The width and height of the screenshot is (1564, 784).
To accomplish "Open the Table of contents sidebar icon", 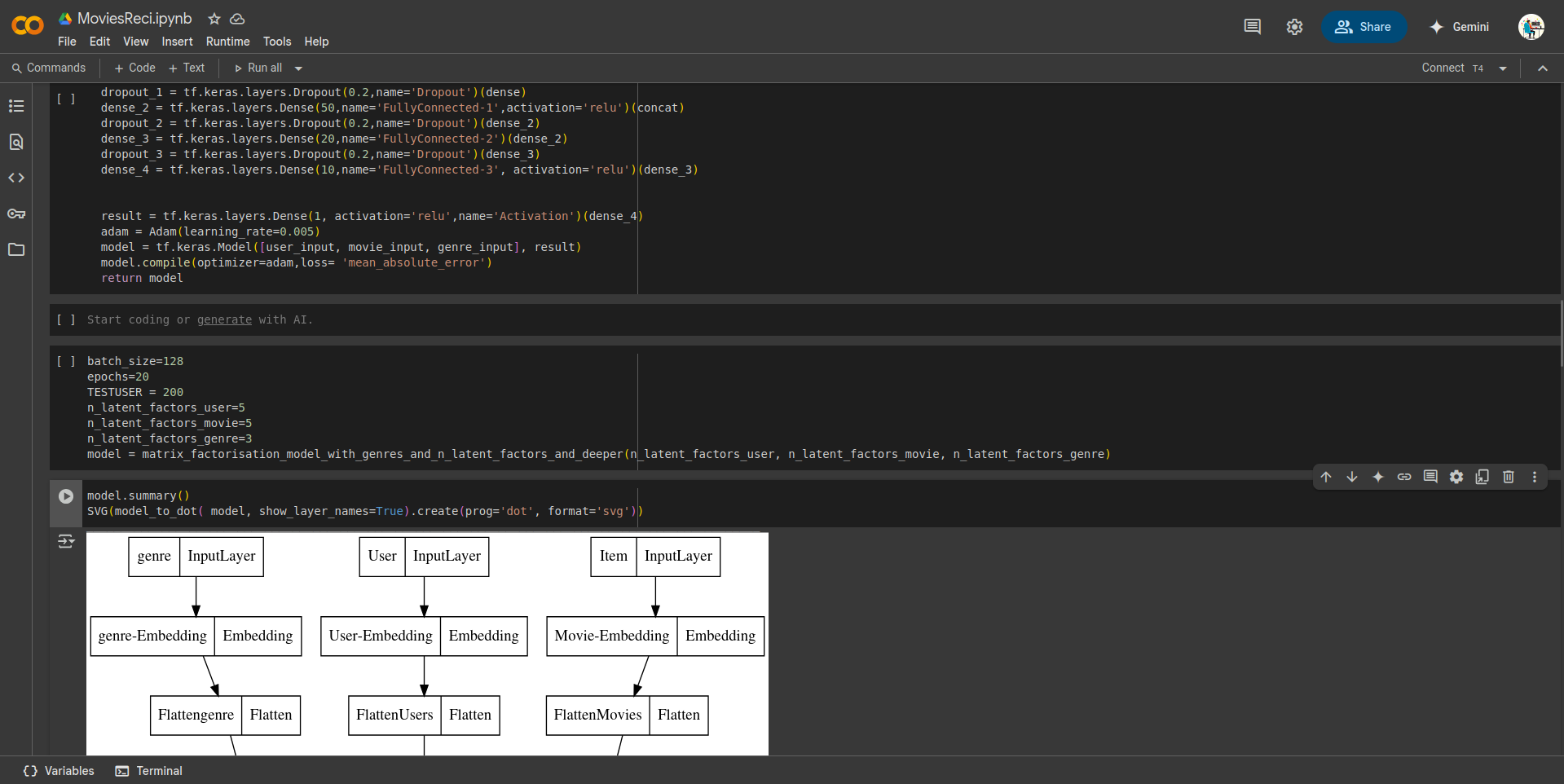I will pos(16,106).
